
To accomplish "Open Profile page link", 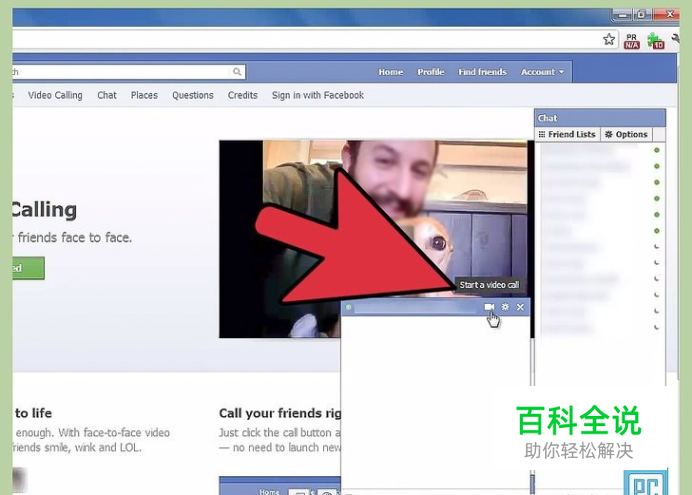I will (x=431, y=72).
